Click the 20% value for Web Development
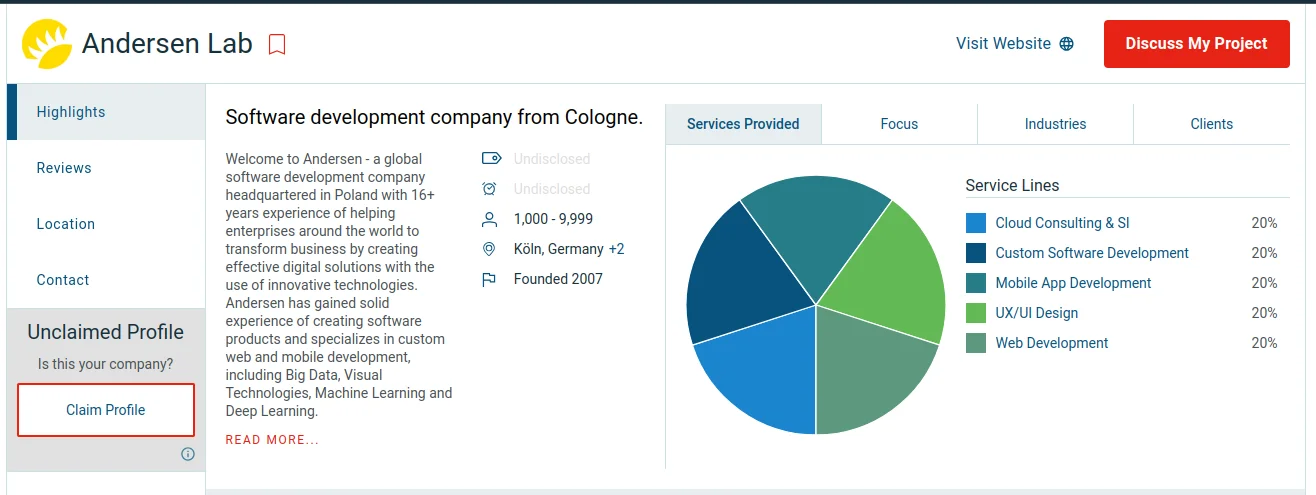The width and height of the screenshot is (1316, 495). pos(1264,343)
